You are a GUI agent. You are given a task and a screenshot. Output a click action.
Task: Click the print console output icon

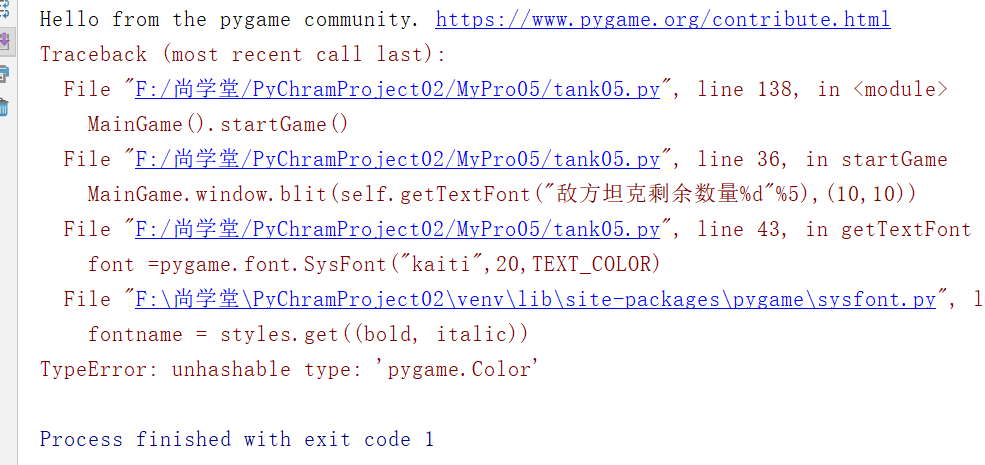[3, 74]
